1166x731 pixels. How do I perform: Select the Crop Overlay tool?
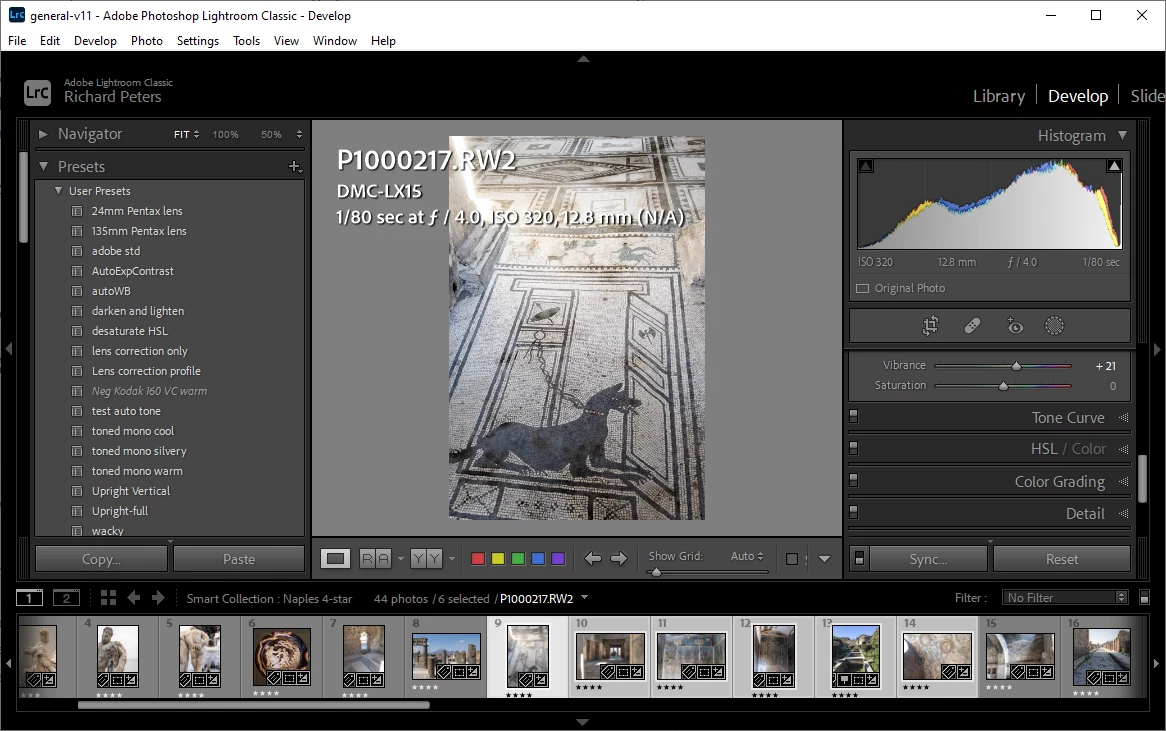click(930, 326)
